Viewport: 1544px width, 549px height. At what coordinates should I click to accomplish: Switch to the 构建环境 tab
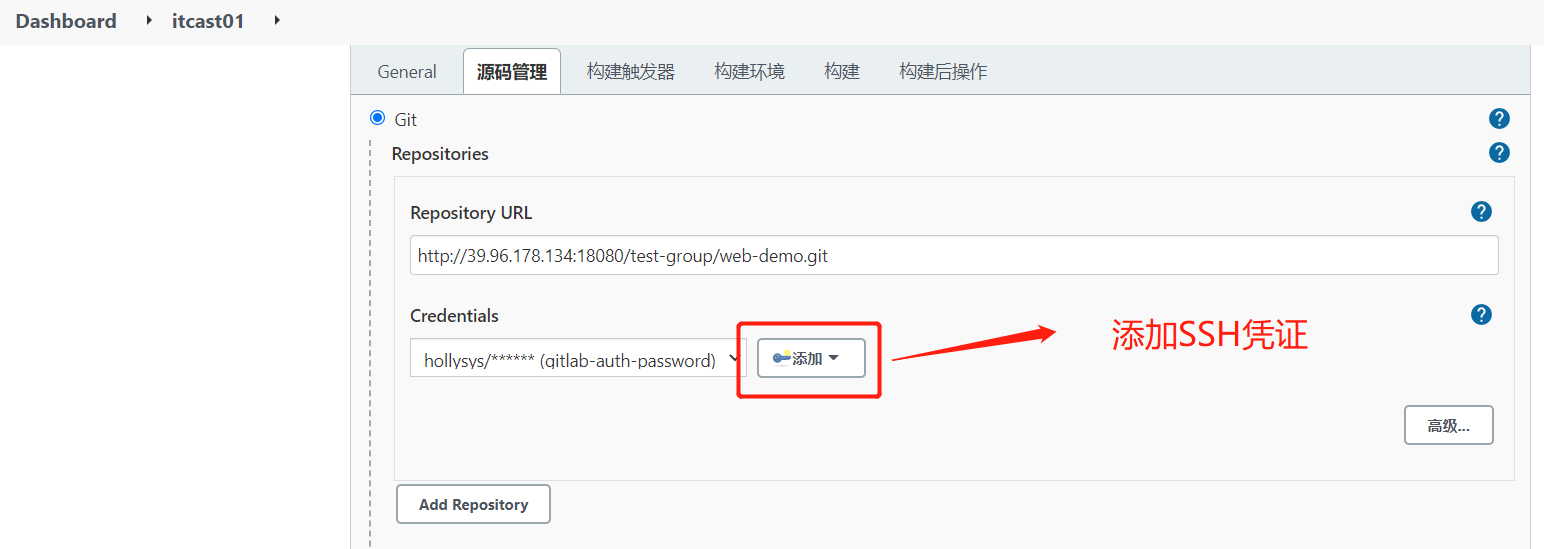749,72
